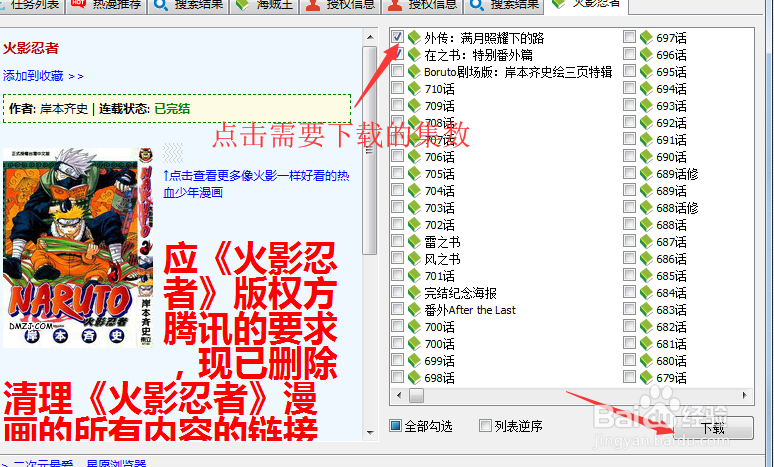Click the status text 已完结
Image resolution: width=774 pixels, height=467 pixels.
click(x=172, y=108)
